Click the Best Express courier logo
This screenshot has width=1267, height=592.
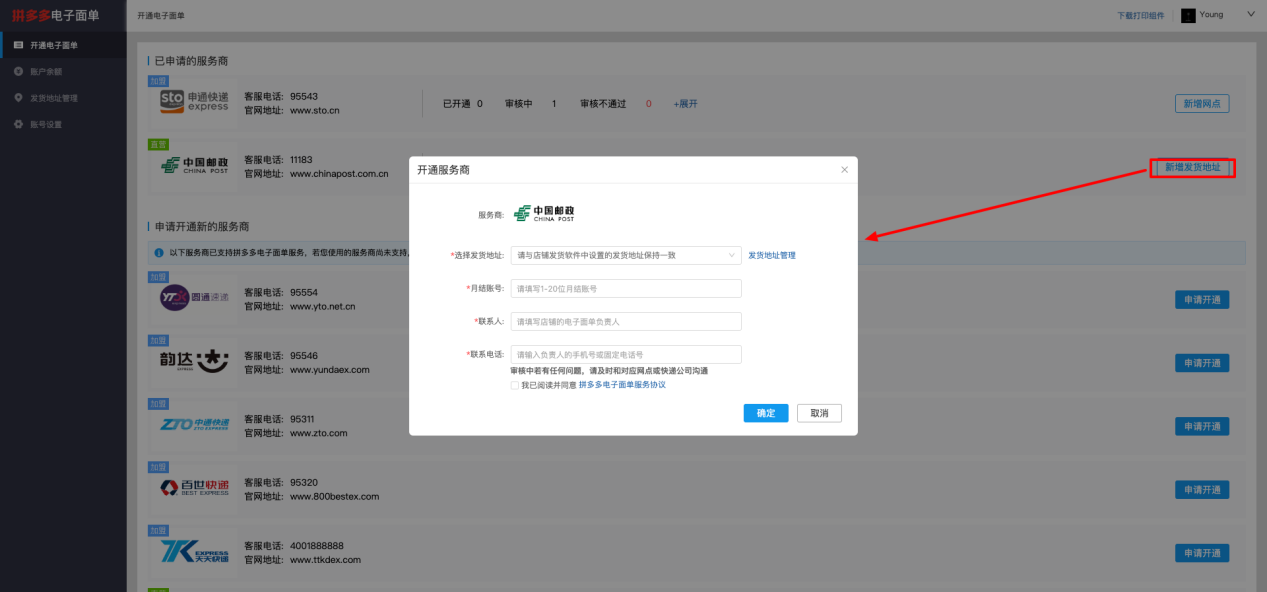click(x=194, y=489)
